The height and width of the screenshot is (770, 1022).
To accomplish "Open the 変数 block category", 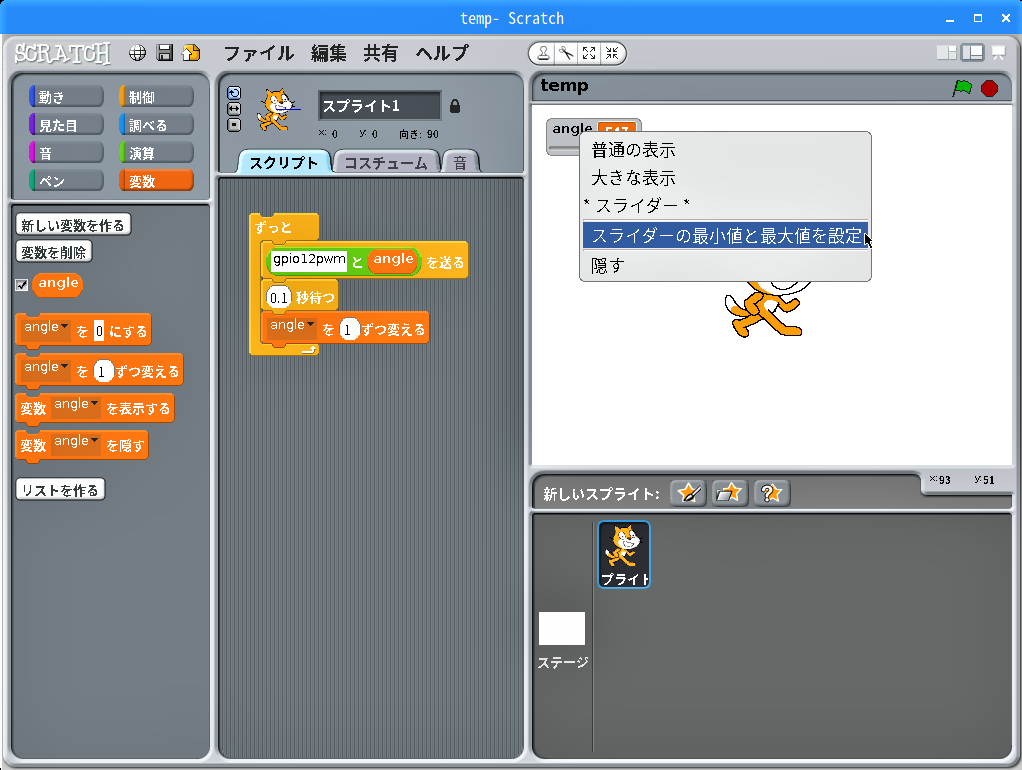I will tap(156, 181).
